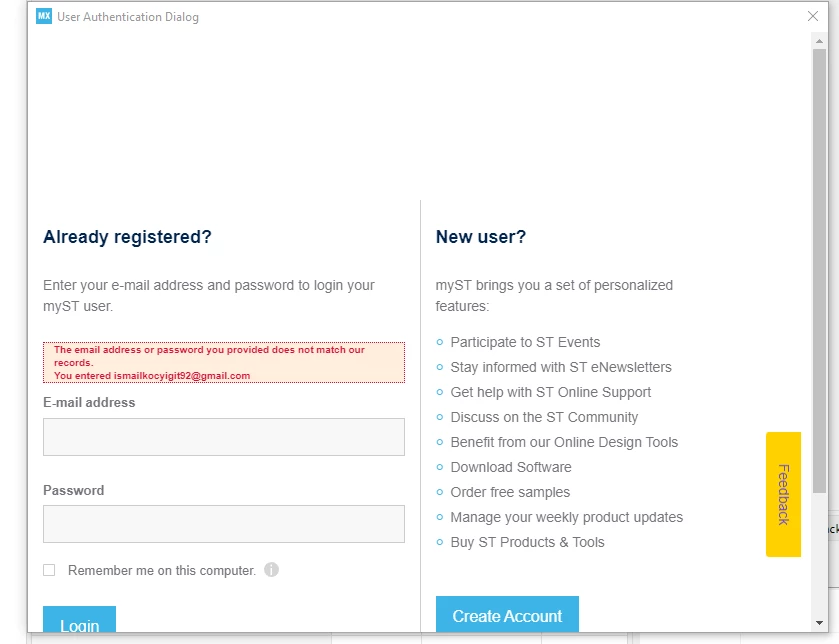Tick the Remember me on this computer checkbox

pyautogui.click(x=49, y=570)
